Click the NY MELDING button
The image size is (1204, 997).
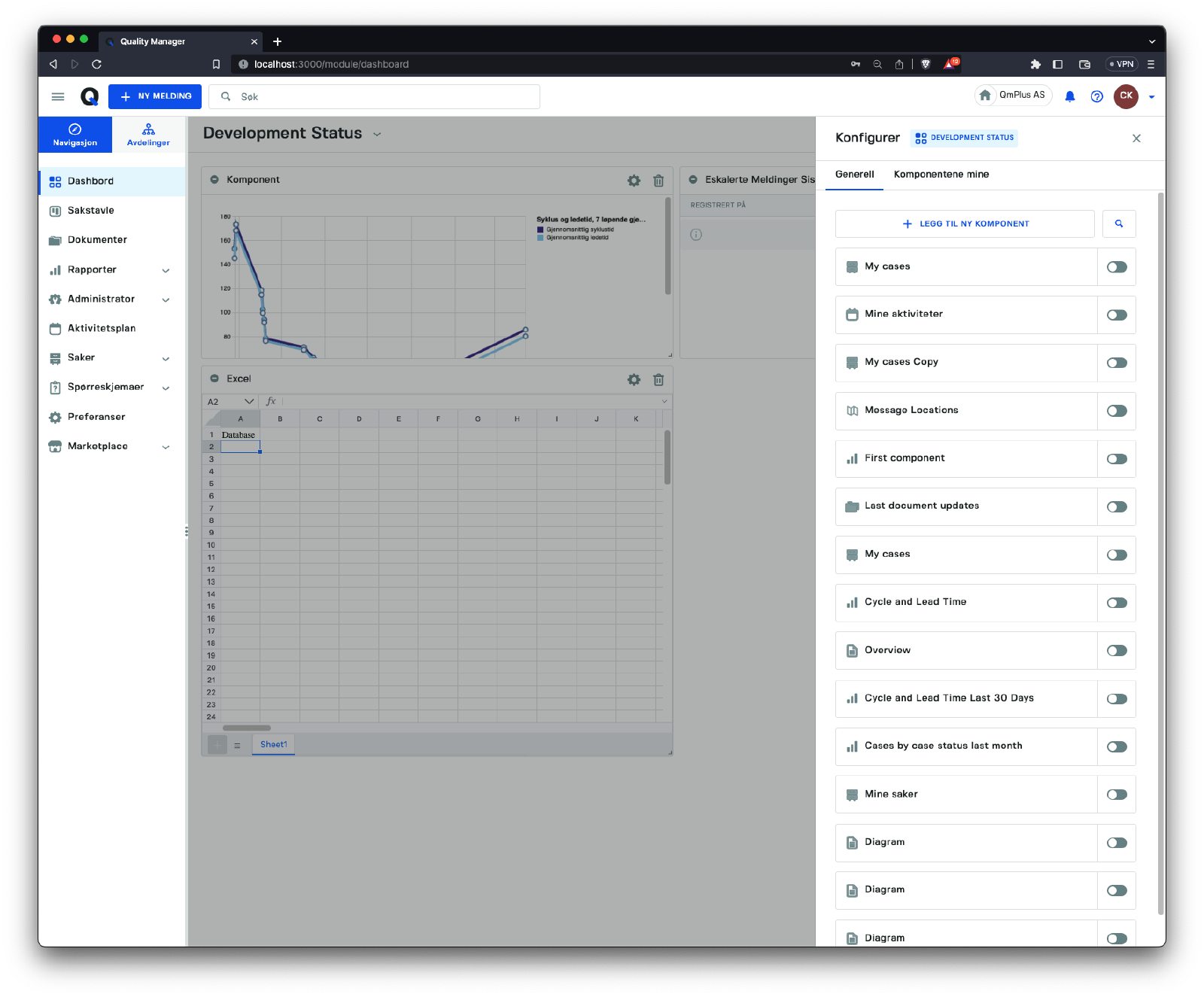click(155, 96)
